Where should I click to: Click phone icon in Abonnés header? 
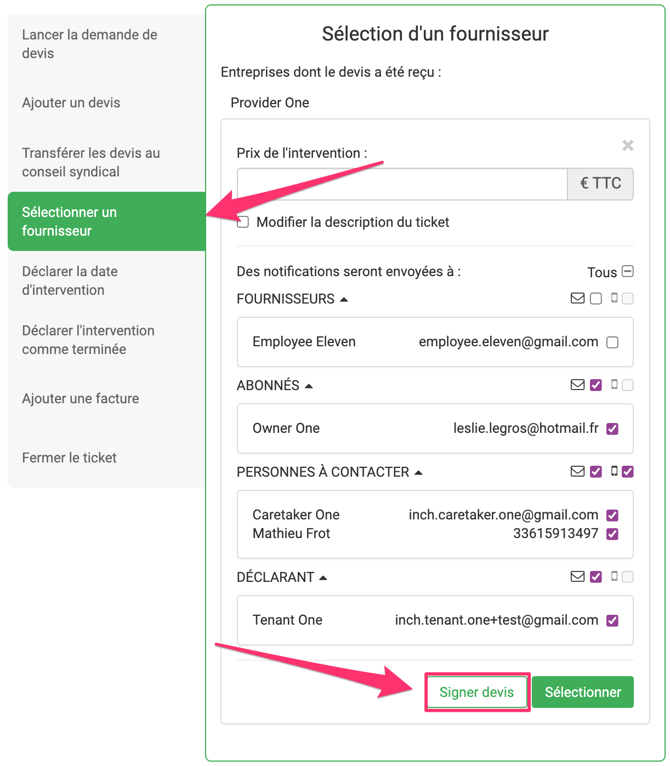[x=614, y=385]
